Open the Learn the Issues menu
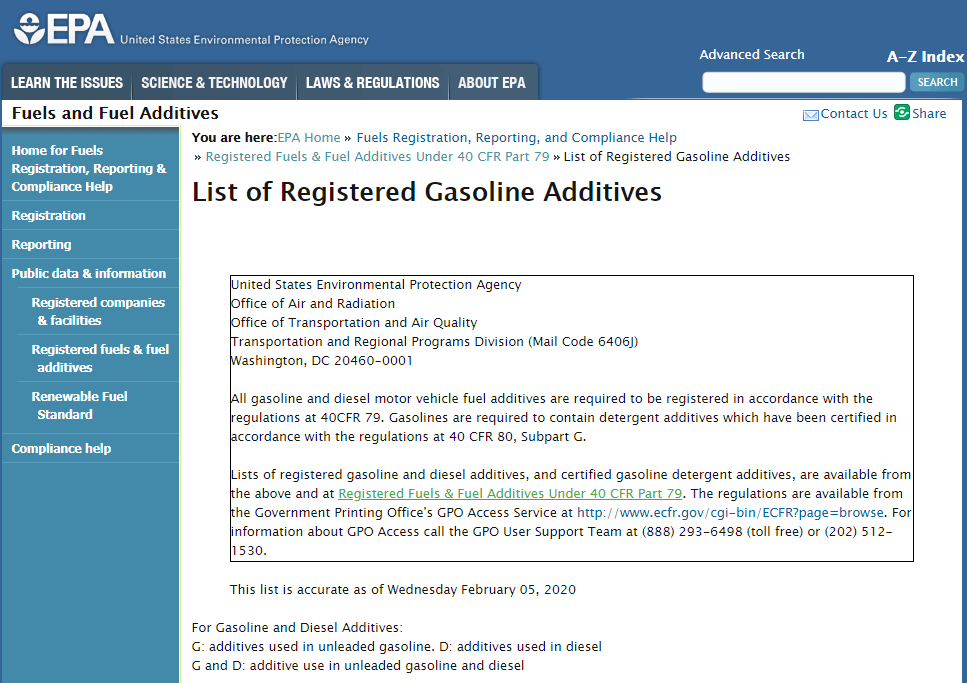 [67, 83]
